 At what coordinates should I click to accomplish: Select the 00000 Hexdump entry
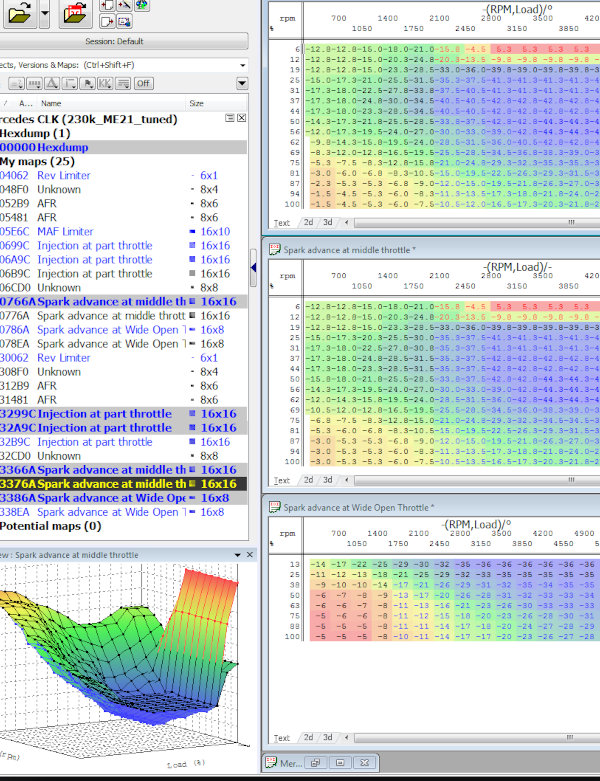pos(123,147)
